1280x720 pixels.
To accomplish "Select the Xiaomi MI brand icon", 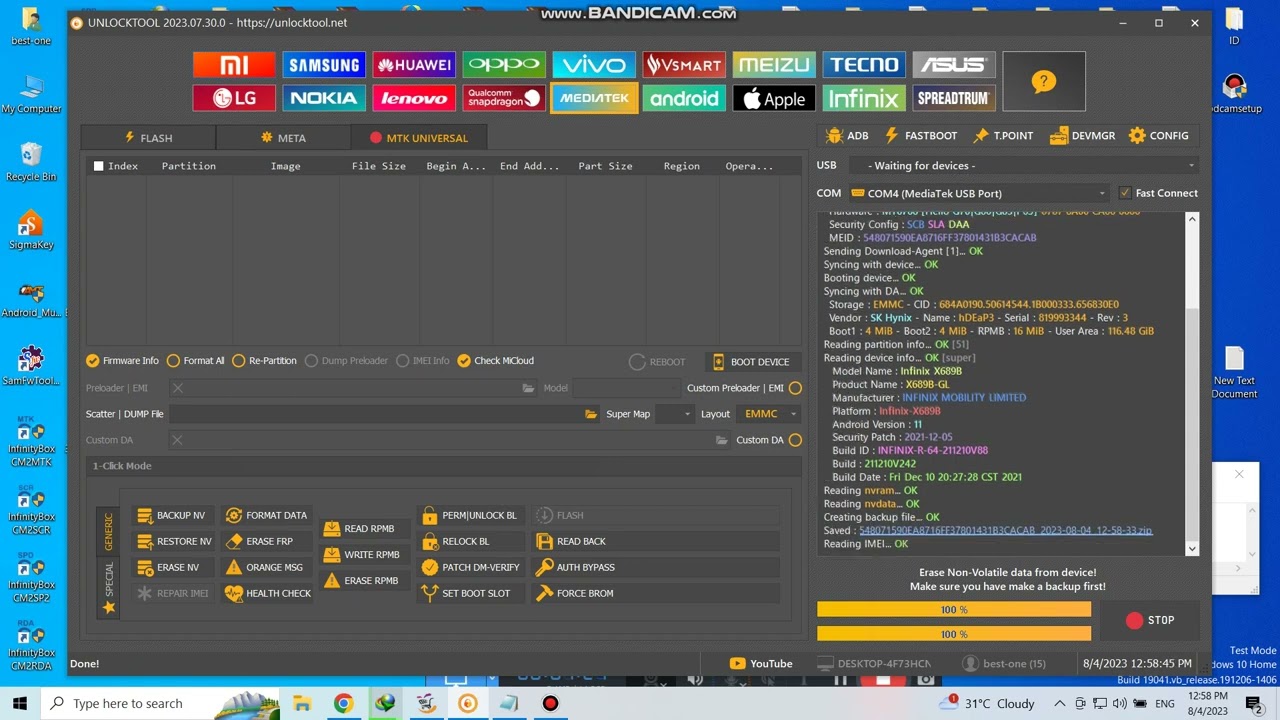I will pos(234,65).
